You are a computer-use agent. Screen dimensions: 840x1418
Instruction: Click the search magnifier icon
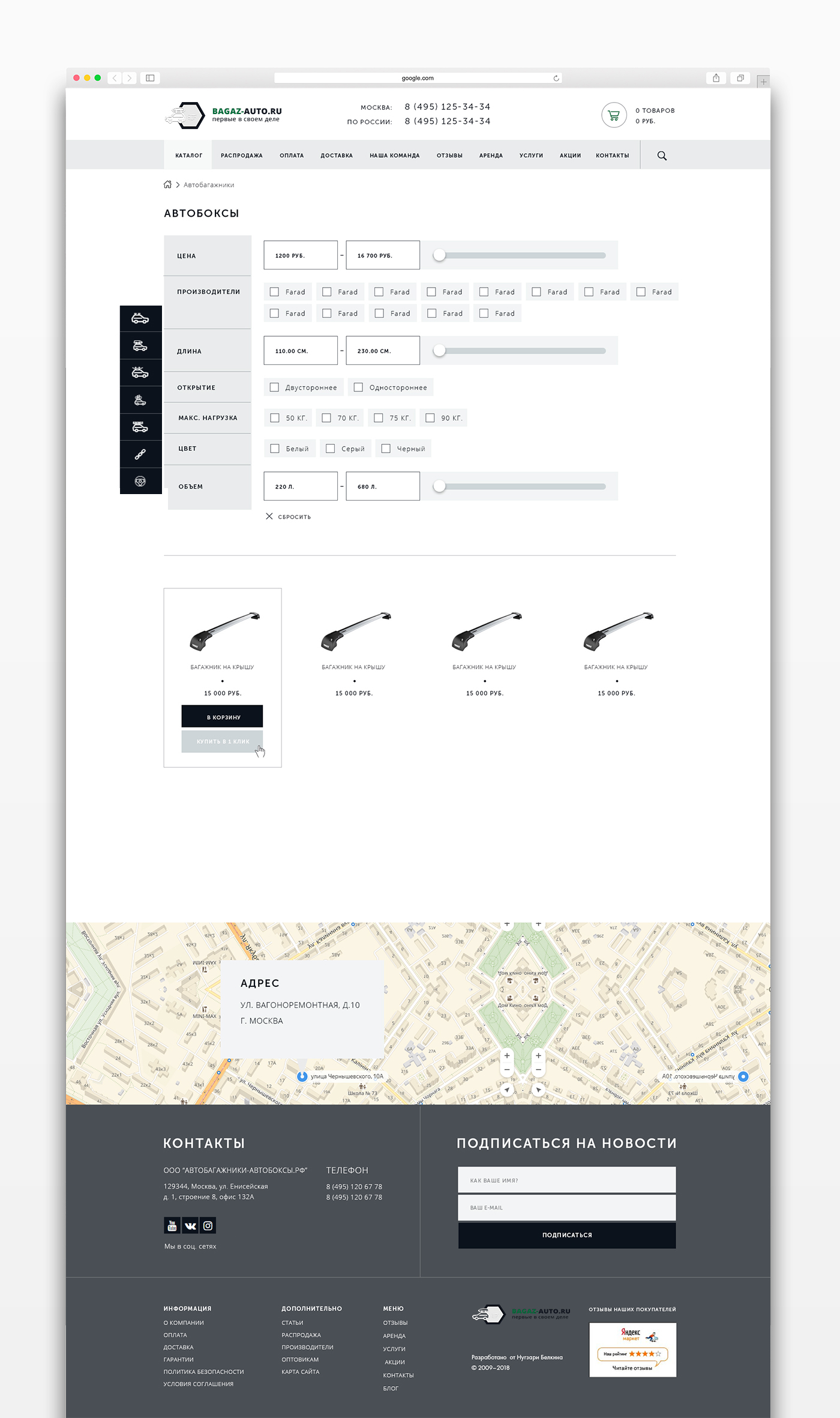pyautogui.click(x=662, y=155)
